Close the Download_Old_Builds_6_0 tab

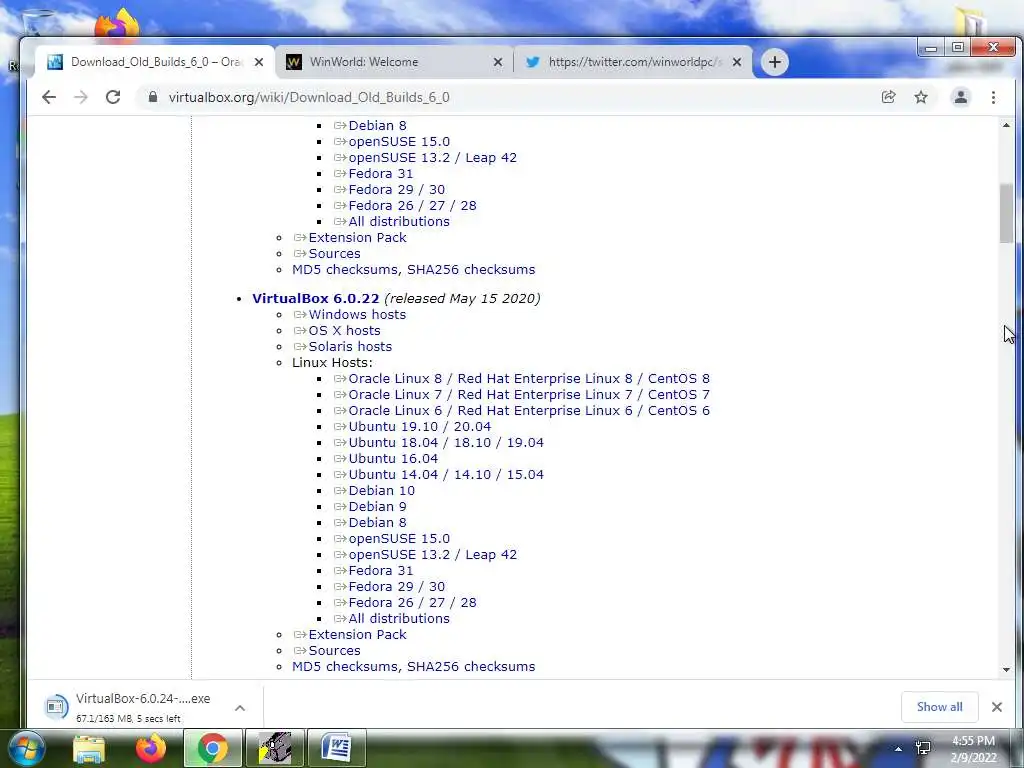coord(259,62)
